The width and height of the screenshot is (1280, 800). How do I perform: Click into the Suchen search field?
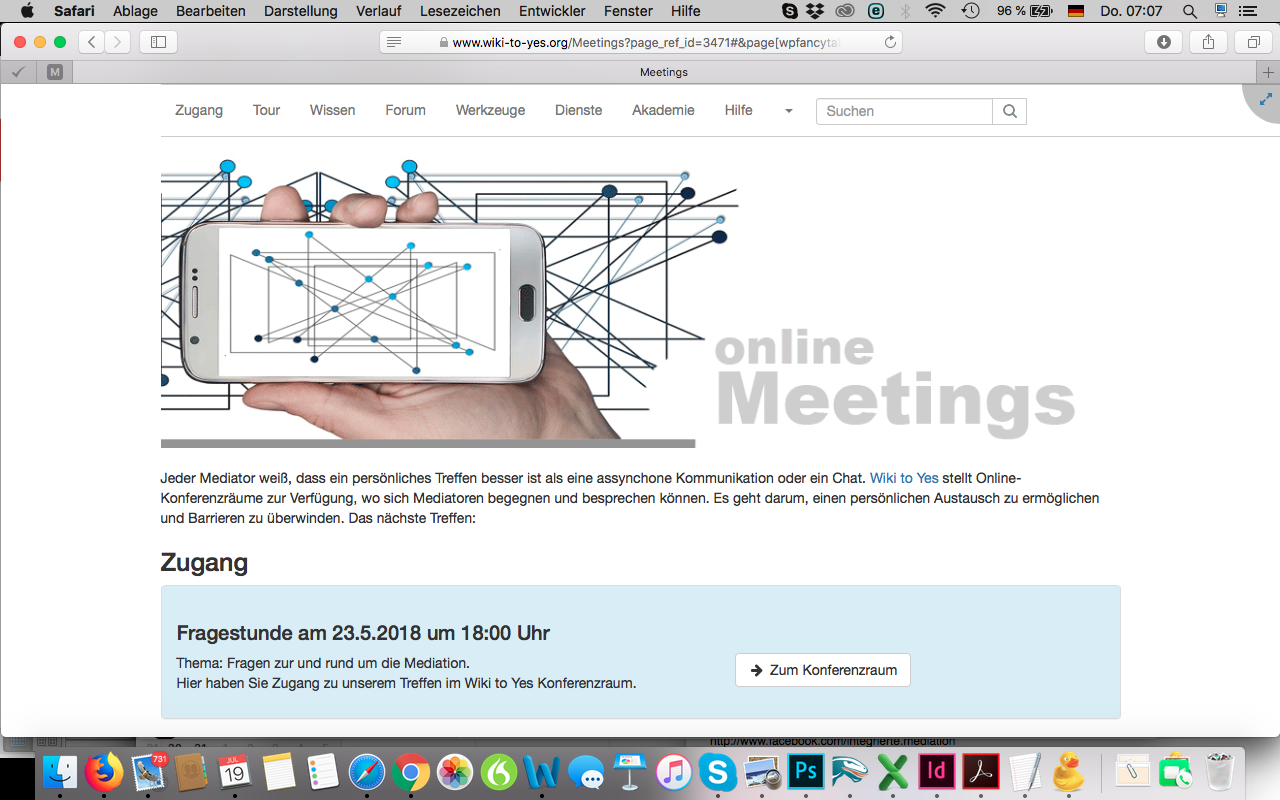pos(904,111)
